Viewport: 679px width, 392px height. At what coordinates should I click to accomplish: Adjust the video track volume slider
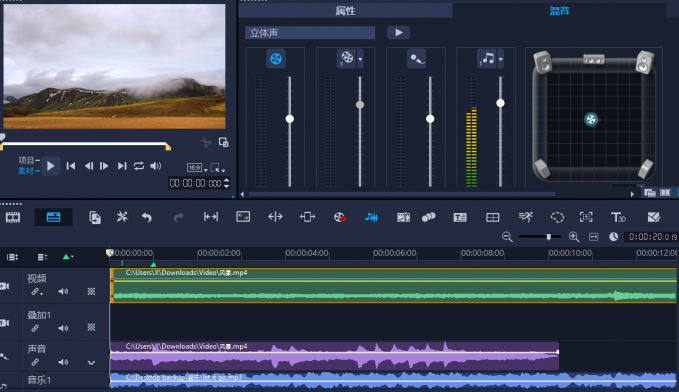[x=290, y=119]
